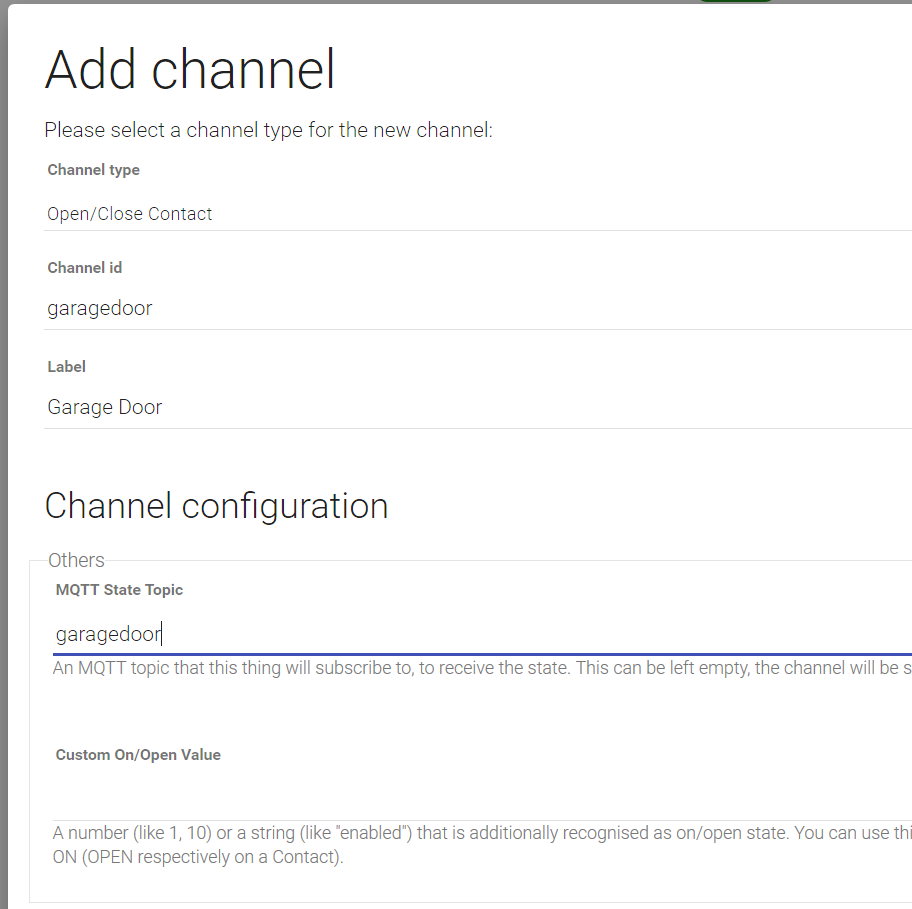Image resolution: width=912 pixels, height=909 pixels.
Task: Click the "garagedoor" channel id text
Action: 99,308
